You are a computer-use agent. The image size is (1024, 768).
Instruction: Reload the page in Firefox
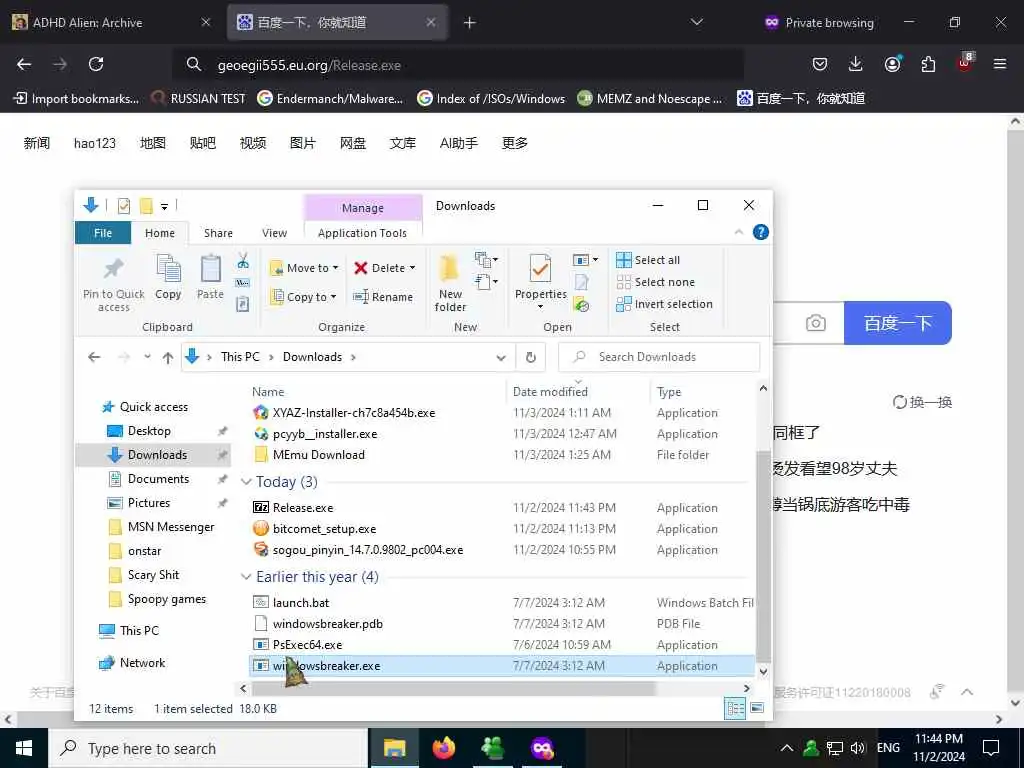[x=96, y=64]
